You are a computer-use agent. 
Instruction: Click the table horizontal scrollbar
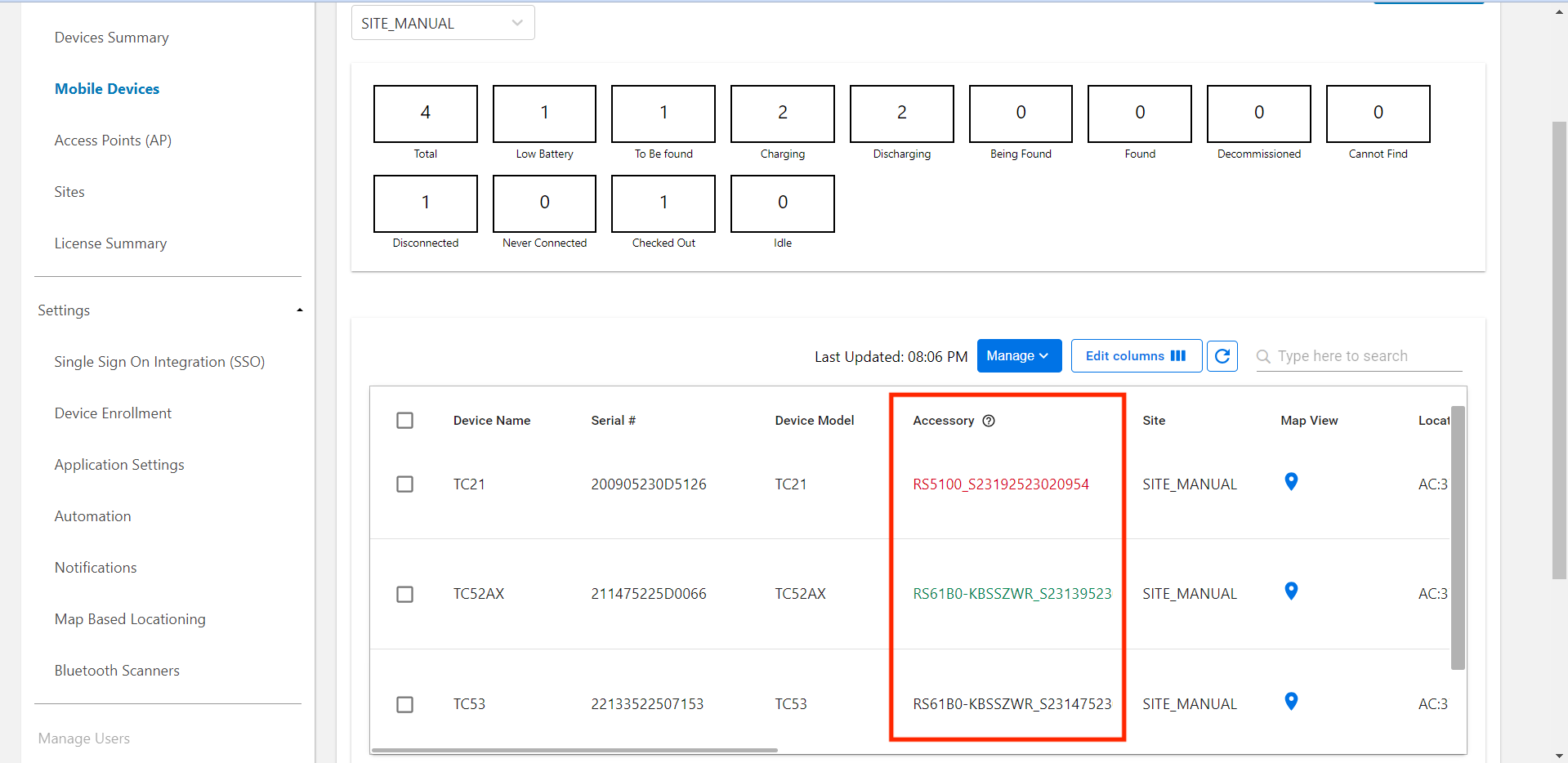click(x=574, y=750)
